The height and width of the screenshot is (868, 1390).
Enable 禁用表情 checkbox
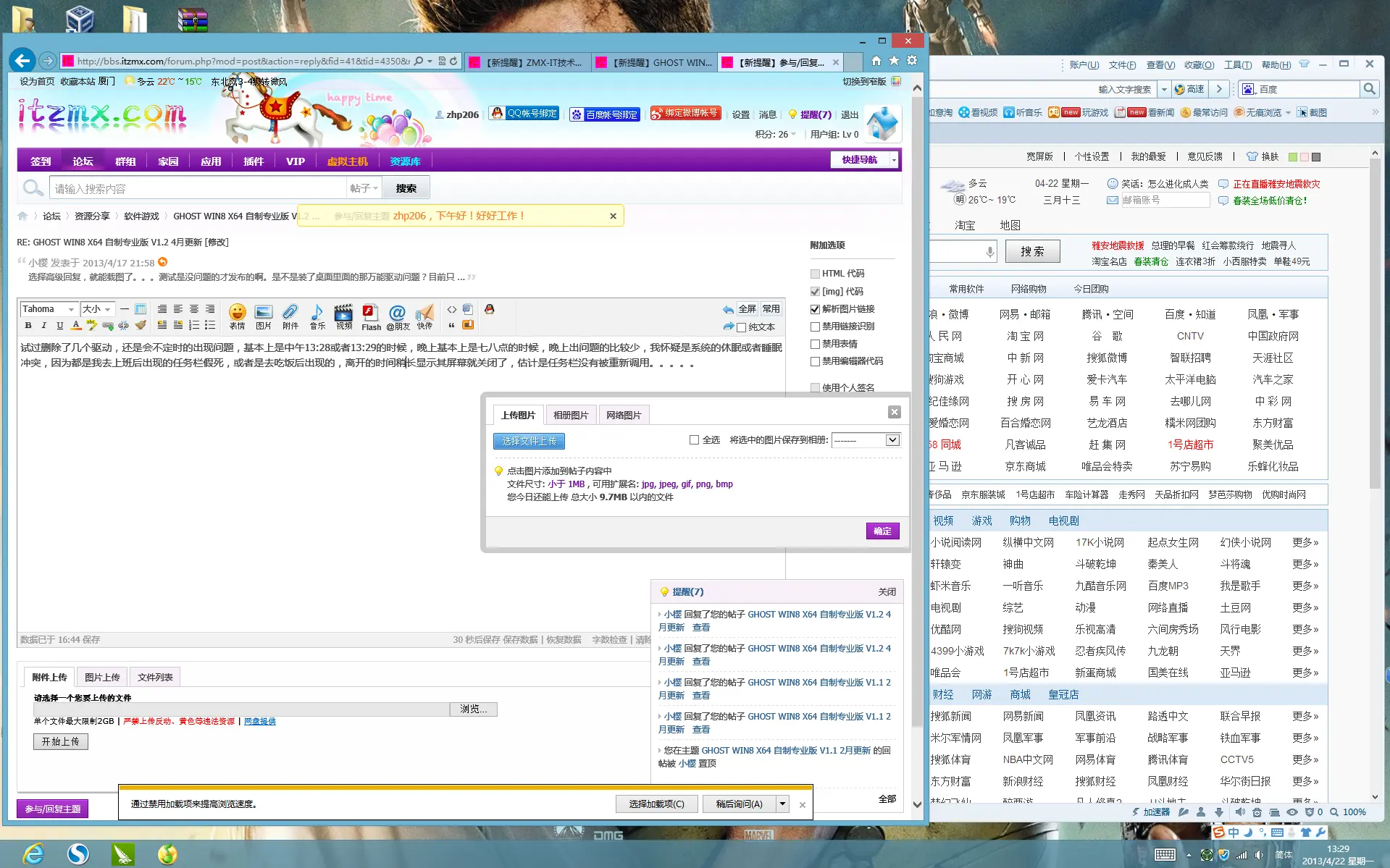[815, 344]
